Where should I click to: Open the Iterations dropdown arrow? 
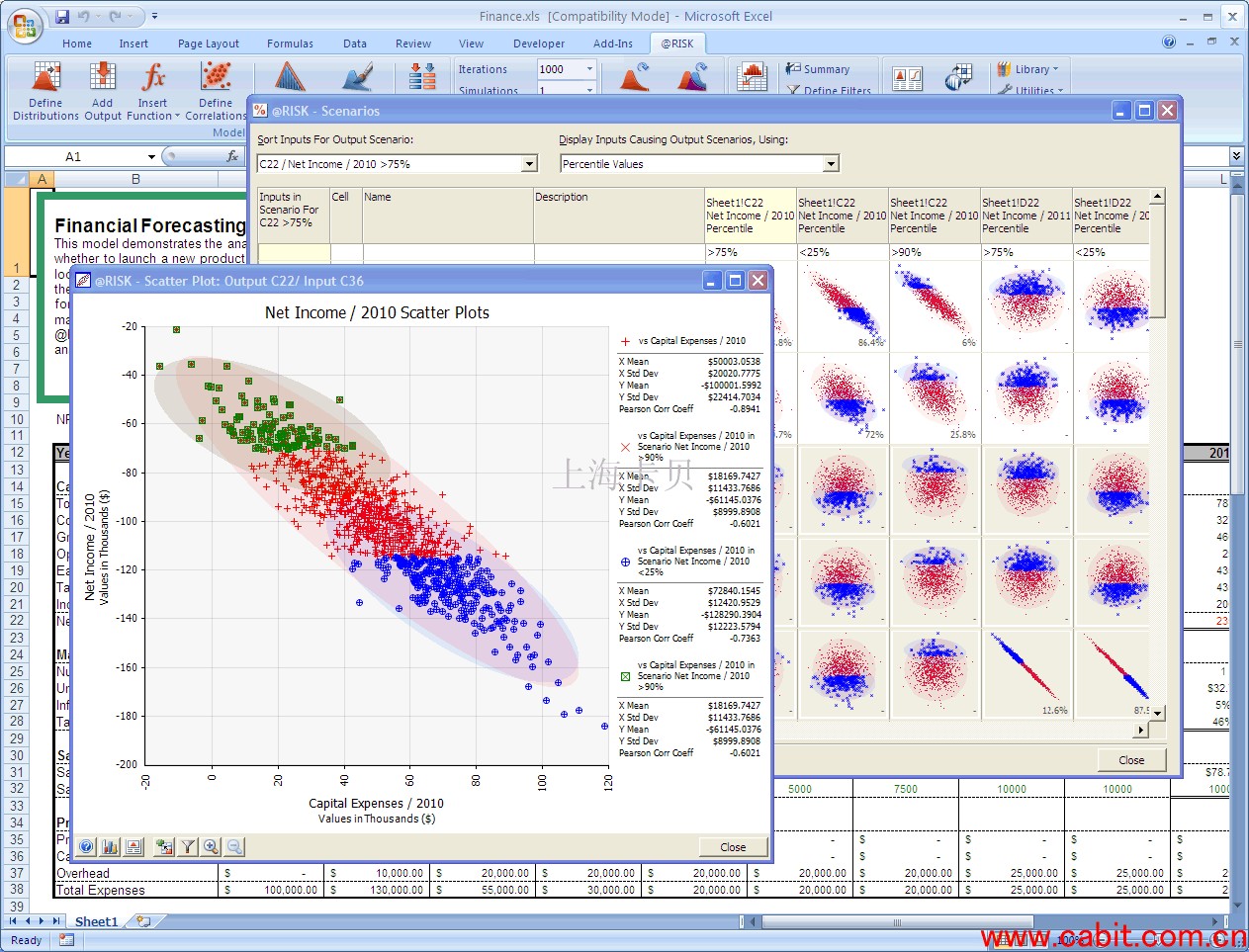(590, 69)
